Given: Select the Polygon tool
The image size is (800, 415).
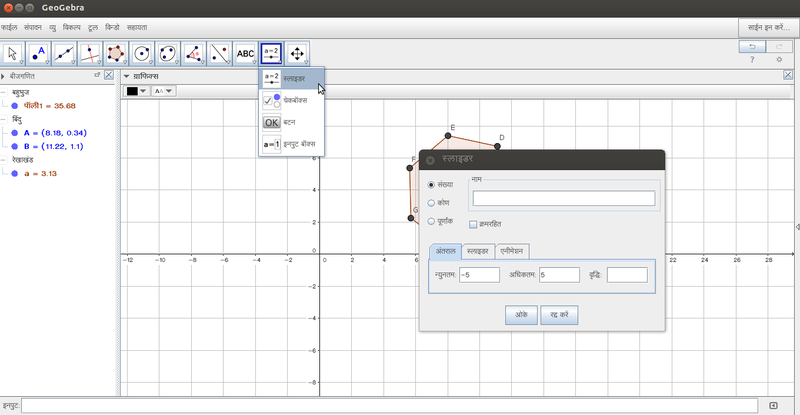Looking at the screenshot, I should [x=116, y=54].
